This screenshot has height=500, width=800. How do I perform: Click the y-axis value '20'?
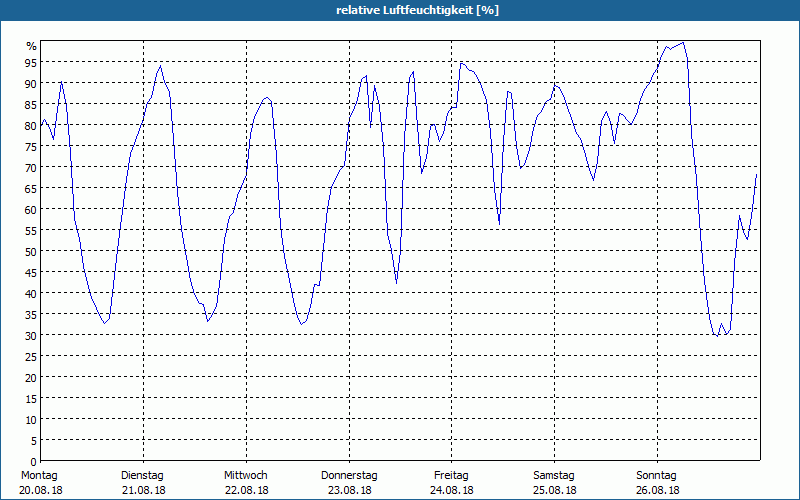coord(31,378)
